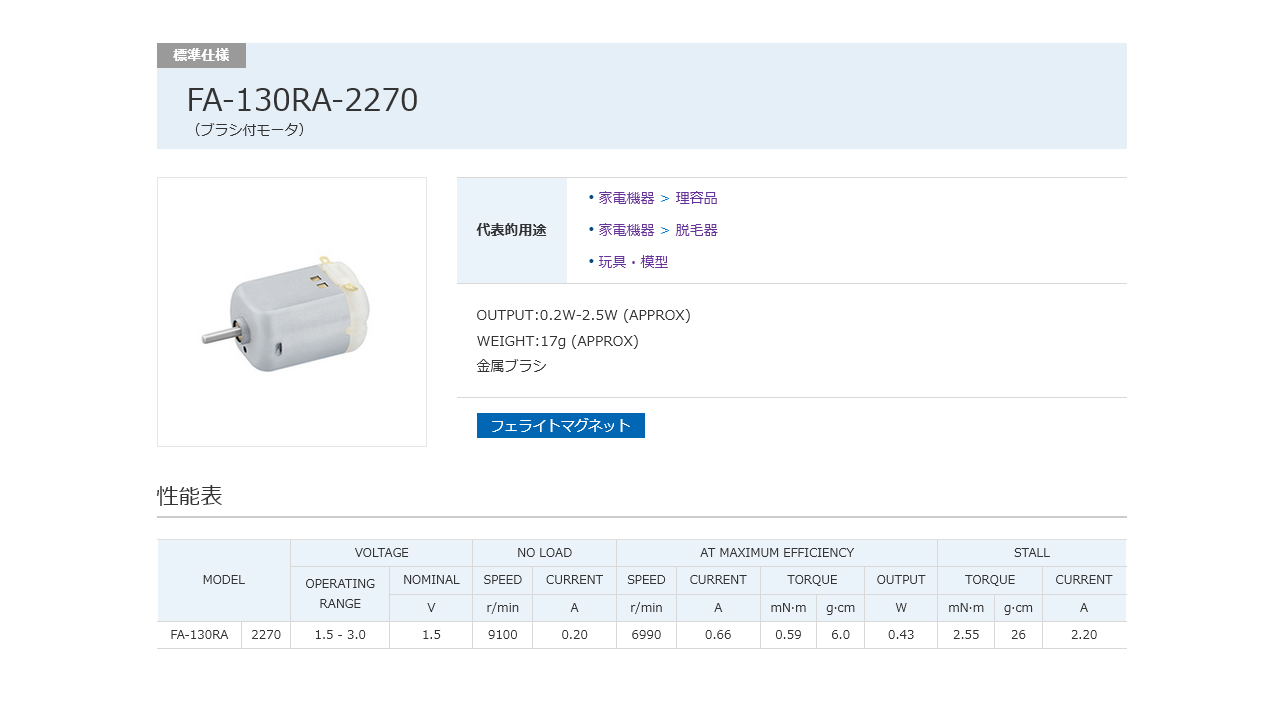Viewport: 1280px width, 720px height.
Task: Select the 2.55 stall torque value
Action: pyautogui.click(x=965, y=635)
